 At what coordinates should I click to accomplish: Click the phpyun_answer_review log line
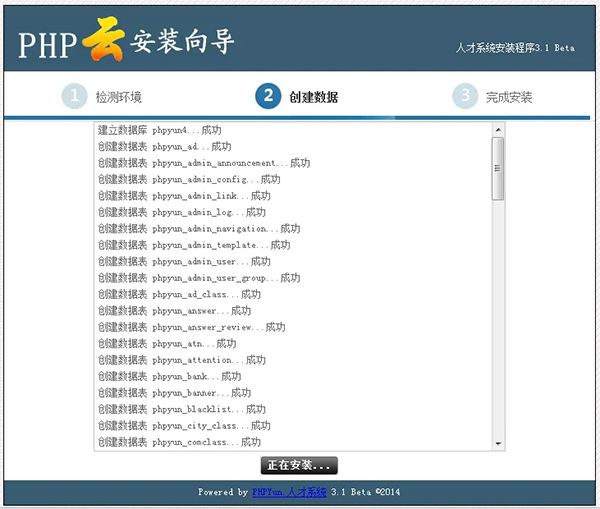[192, 327]
